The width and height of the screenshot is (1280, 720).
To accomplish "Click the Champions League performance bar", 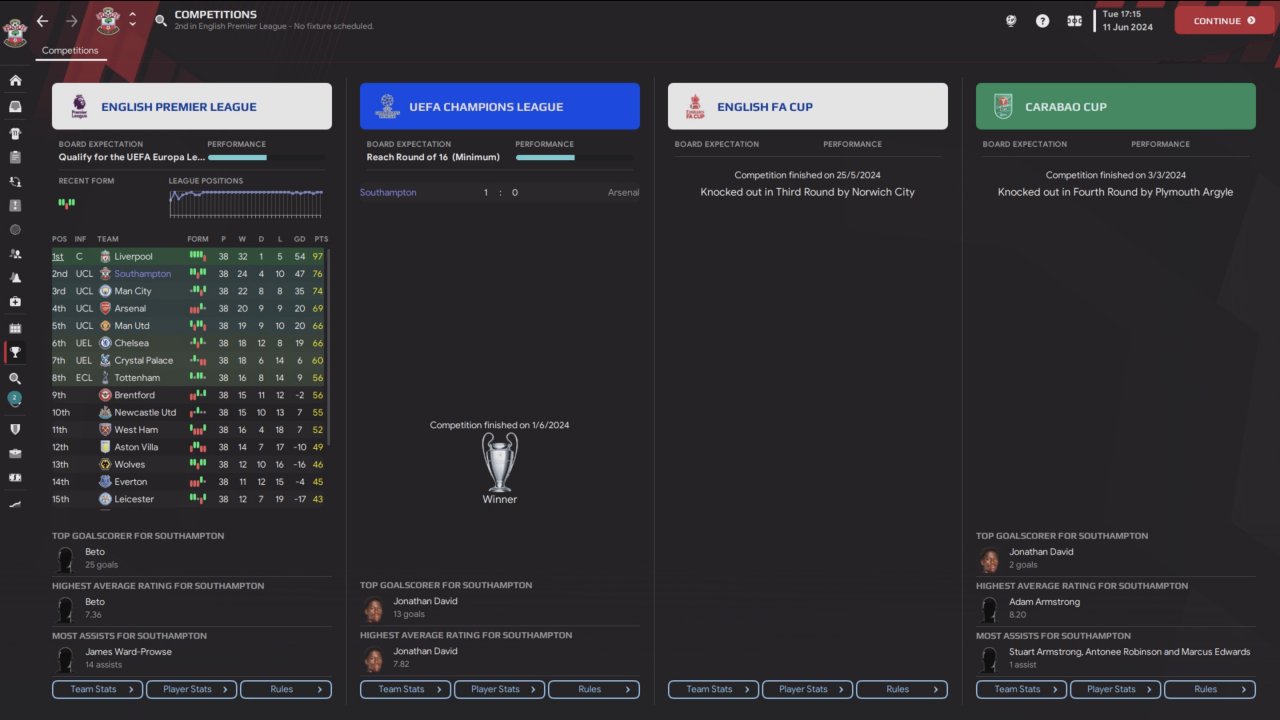I will click(x=574, y=157).
